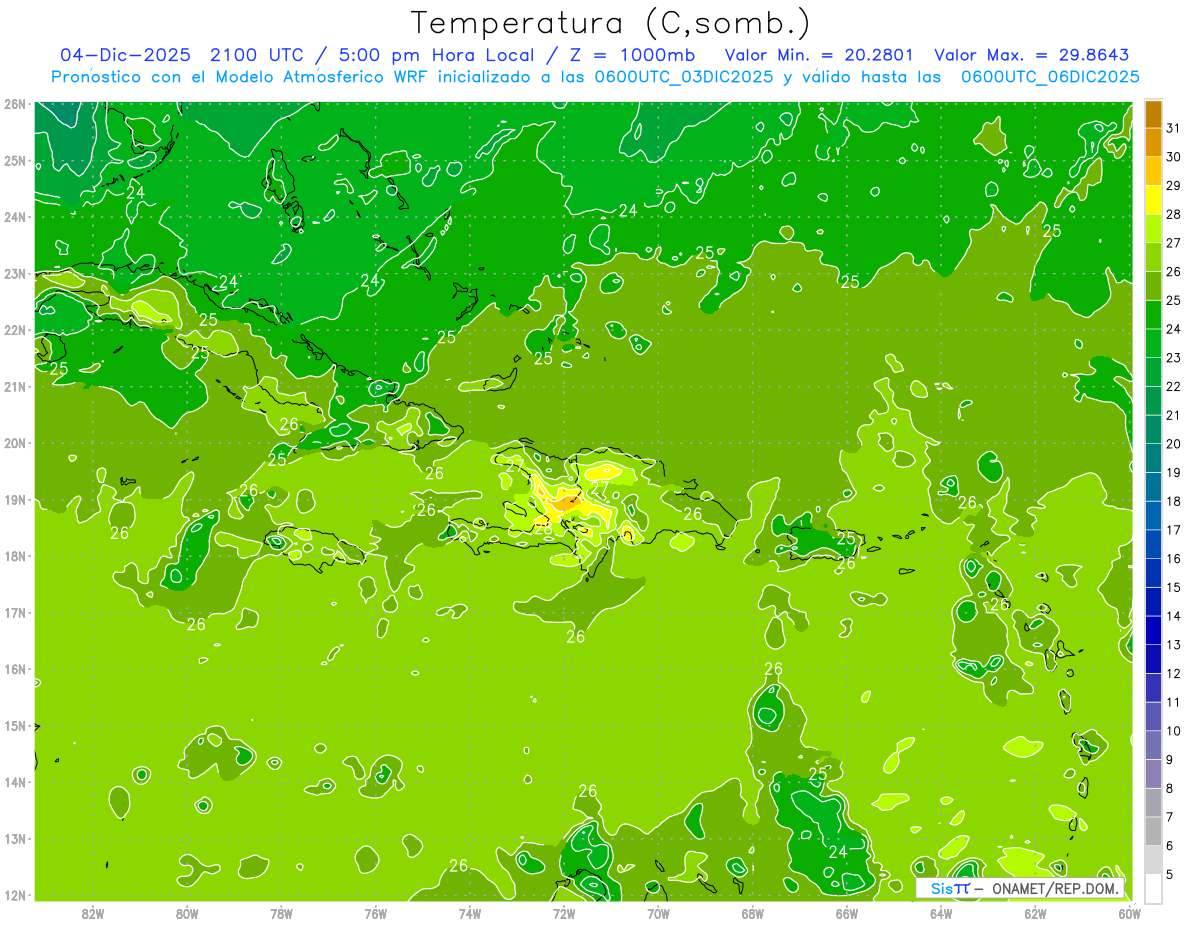Screen dimensions: 1200x927
Task: Click the '62W' longitude axis label
Action: point(1035,913)
